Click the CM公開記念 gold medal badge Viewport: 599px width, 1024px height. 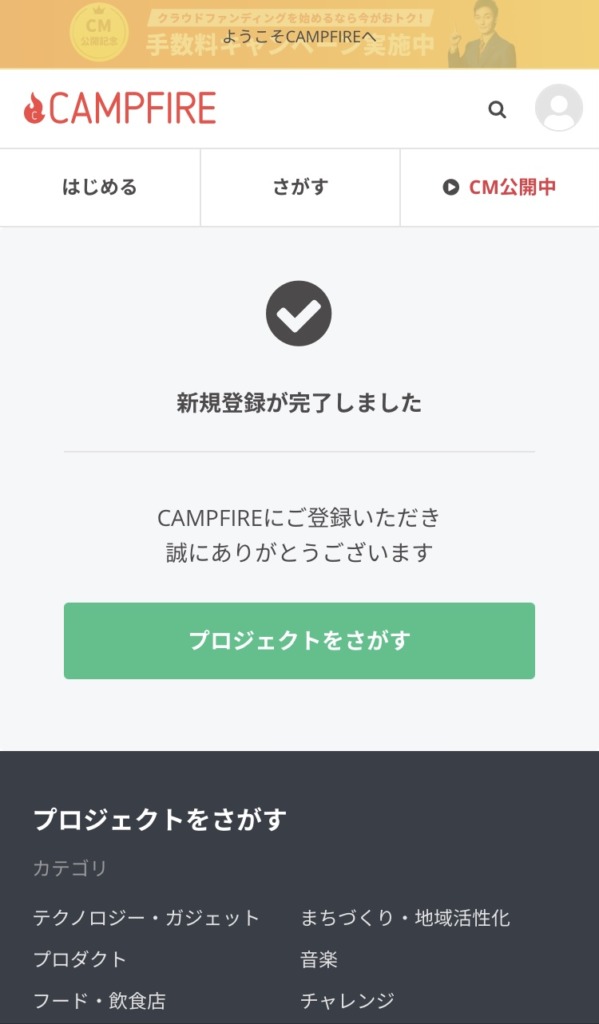click(x=99, y=33)
